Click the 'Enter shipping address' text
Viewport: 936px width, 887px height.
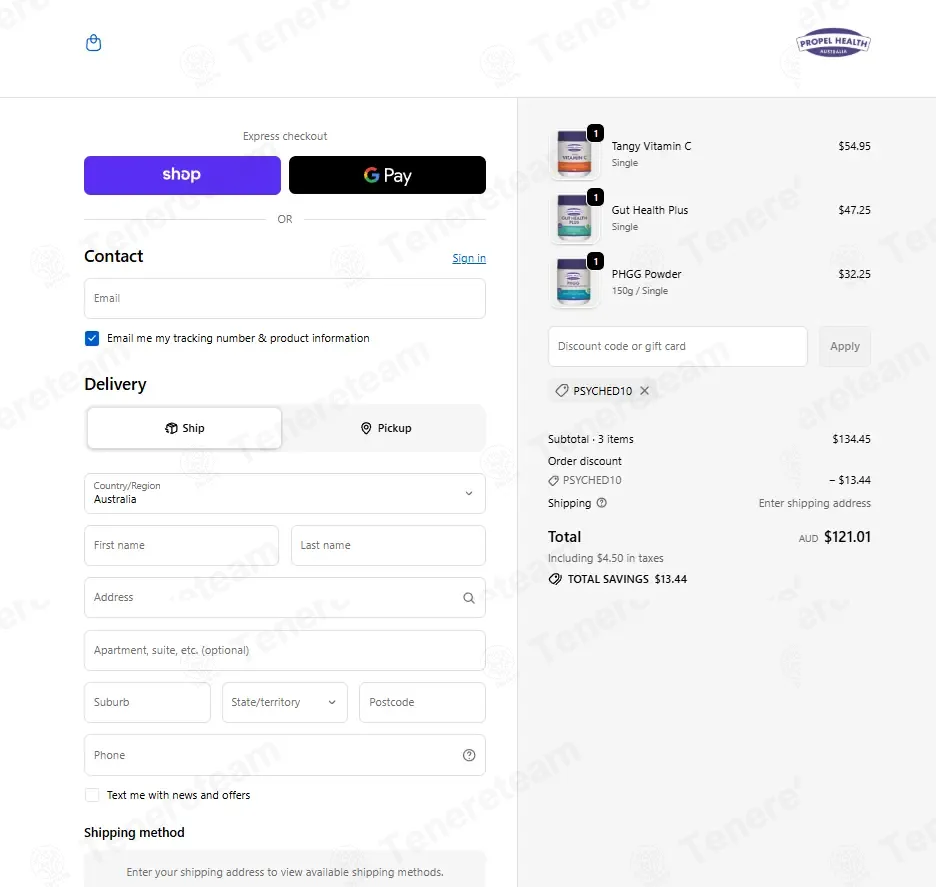point(814,503)
